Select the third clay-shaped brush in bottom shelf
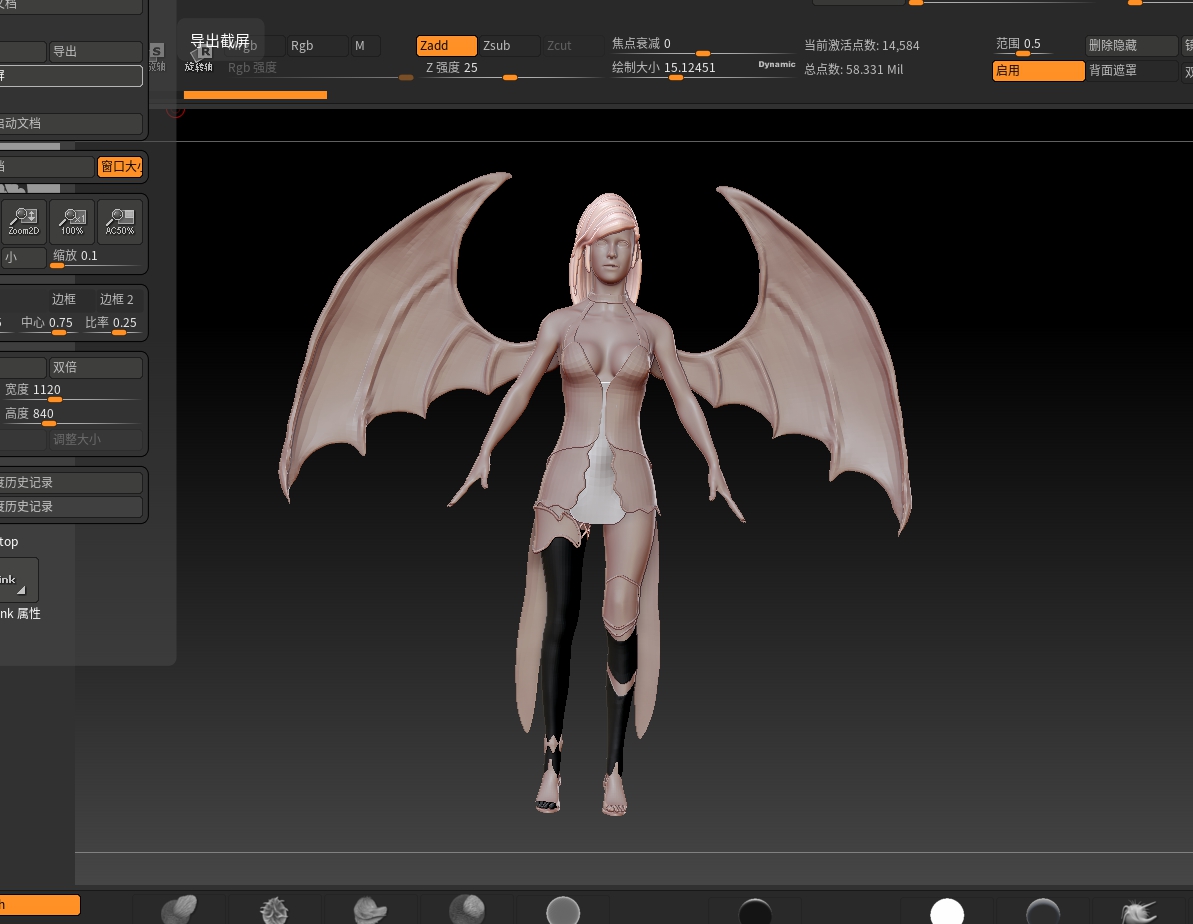This screenshot has width=1193, height=924. click(371, 910)
